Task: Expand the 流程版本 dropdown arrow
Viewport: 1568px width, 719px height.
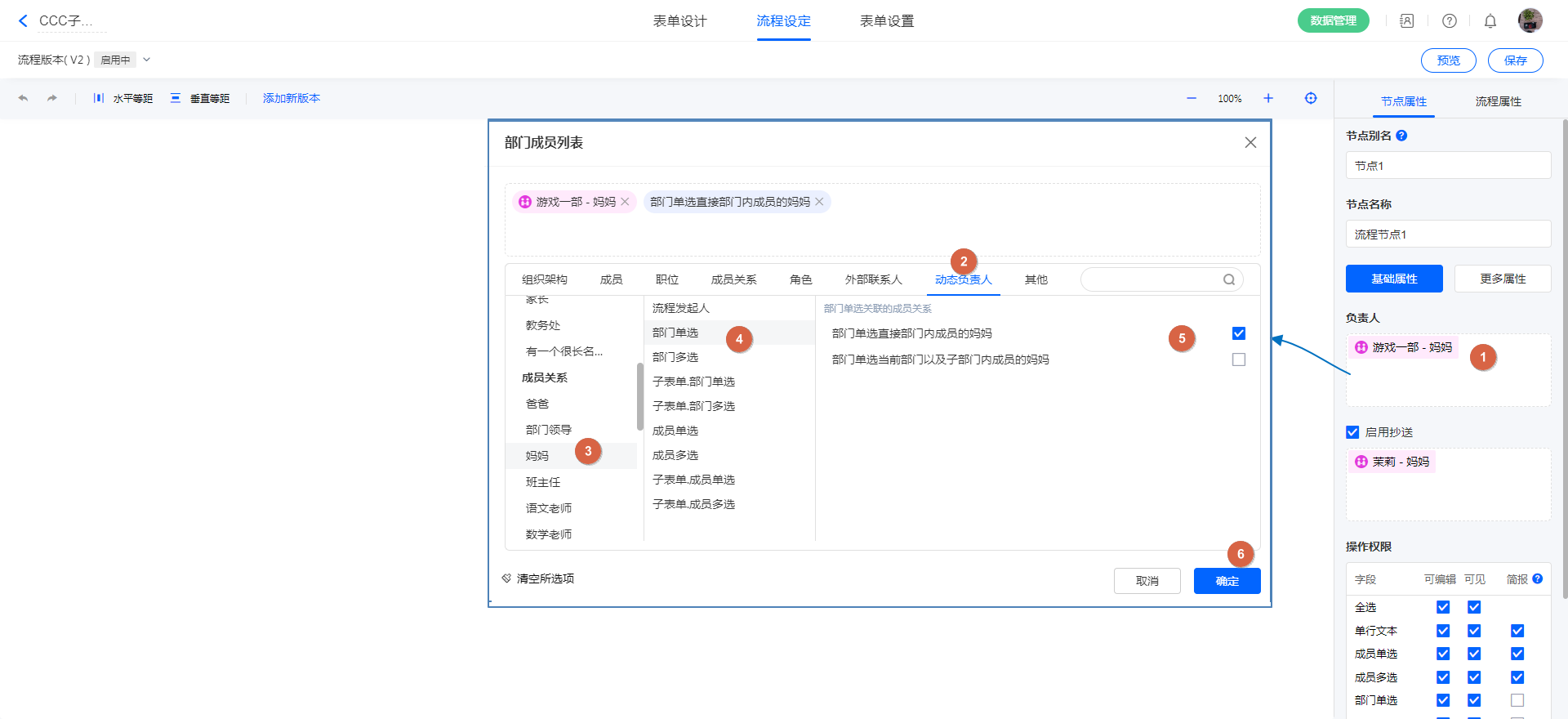Action: tap(147, 60)
